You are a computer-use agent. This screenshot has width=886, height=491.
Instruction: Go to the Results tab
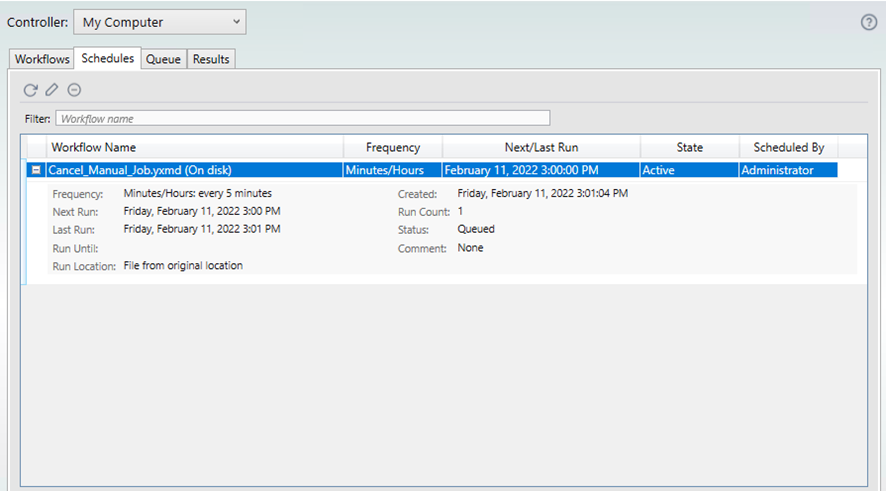tap(211, 59)
